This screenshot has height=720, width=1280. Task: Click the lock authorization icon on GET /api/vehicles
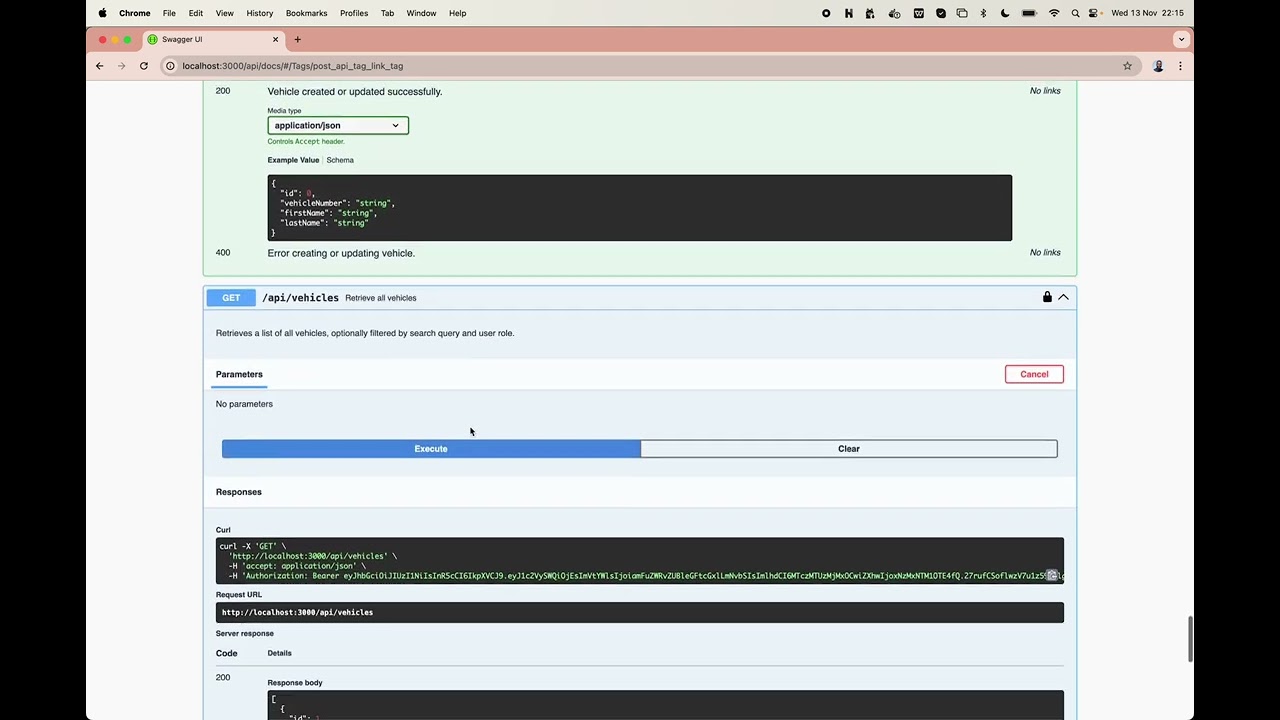1047,297
